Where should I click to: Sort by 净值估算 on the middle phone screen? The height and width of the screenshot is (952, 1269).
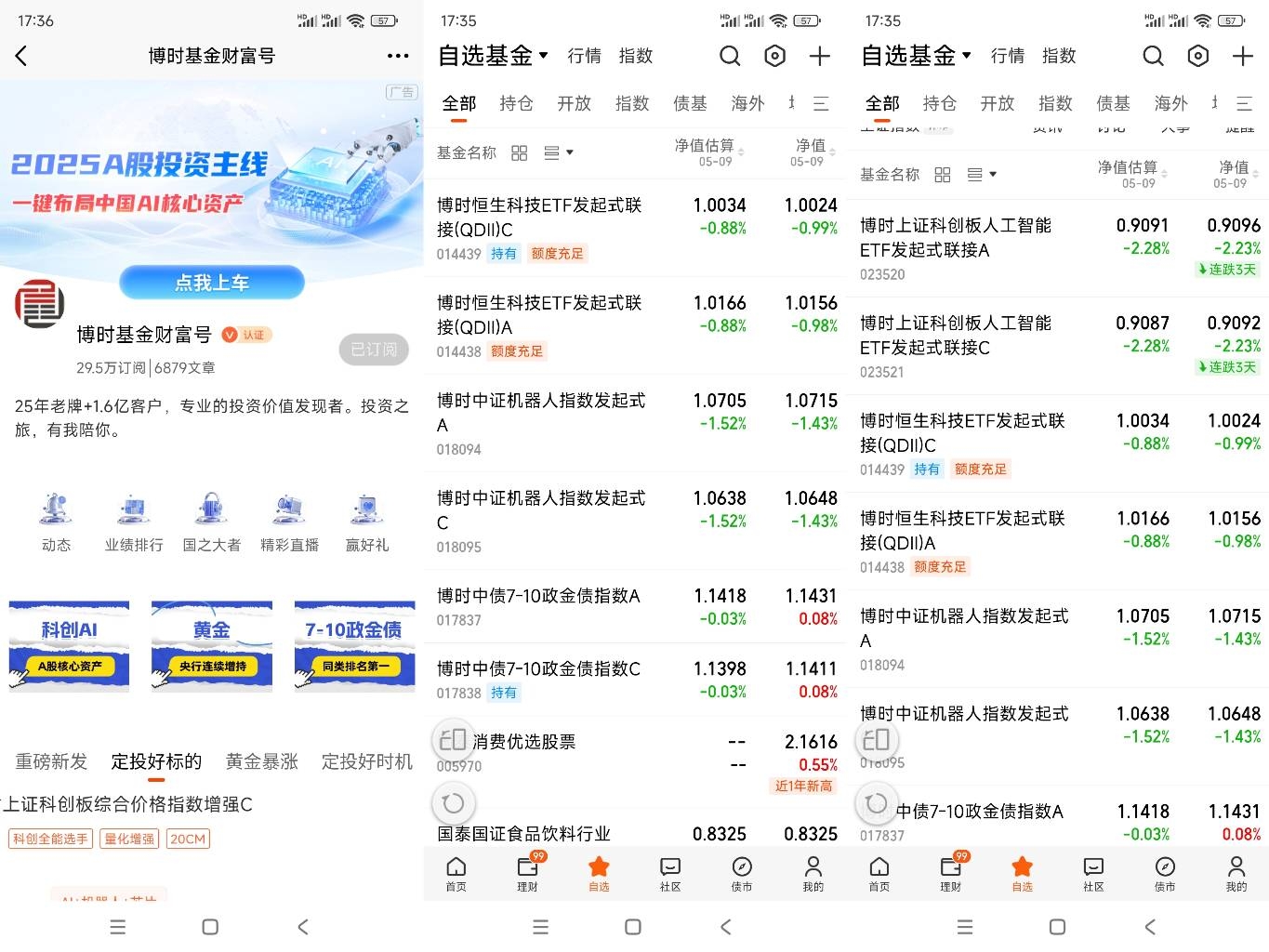click(x=709, y=152)
